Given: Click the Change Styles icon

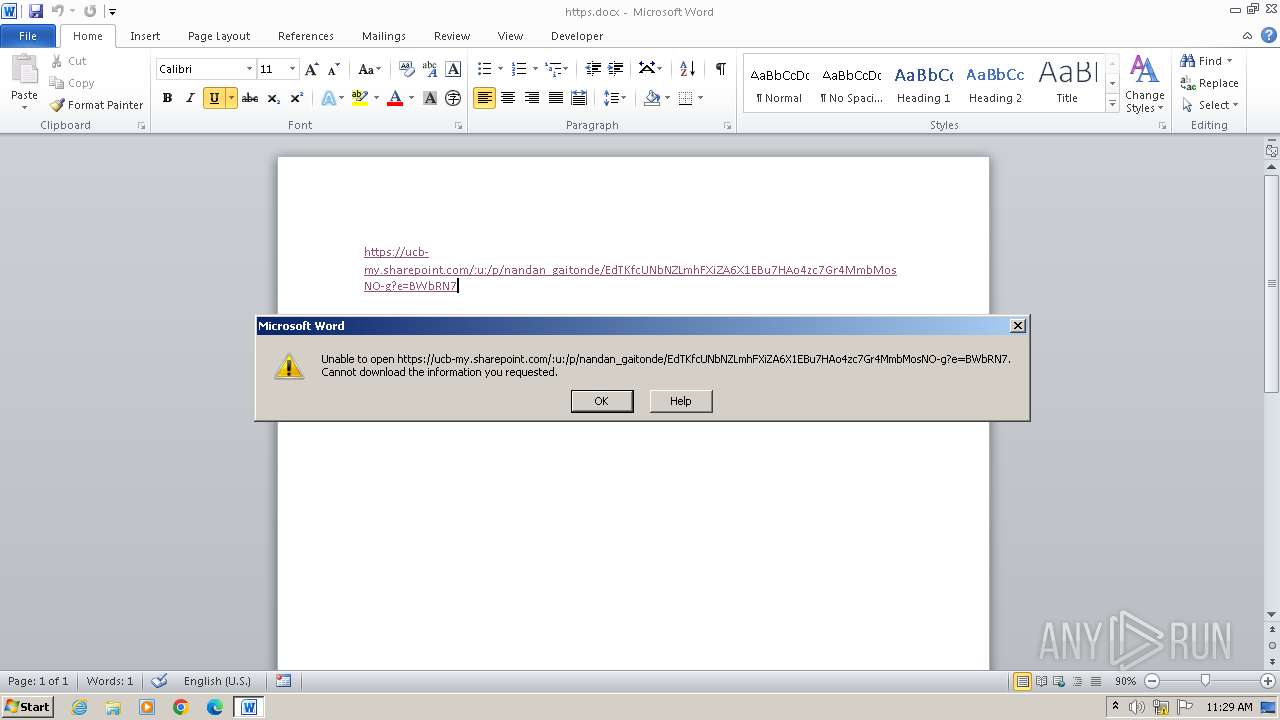Looking at the screenshot, I should coord(1144,70).
